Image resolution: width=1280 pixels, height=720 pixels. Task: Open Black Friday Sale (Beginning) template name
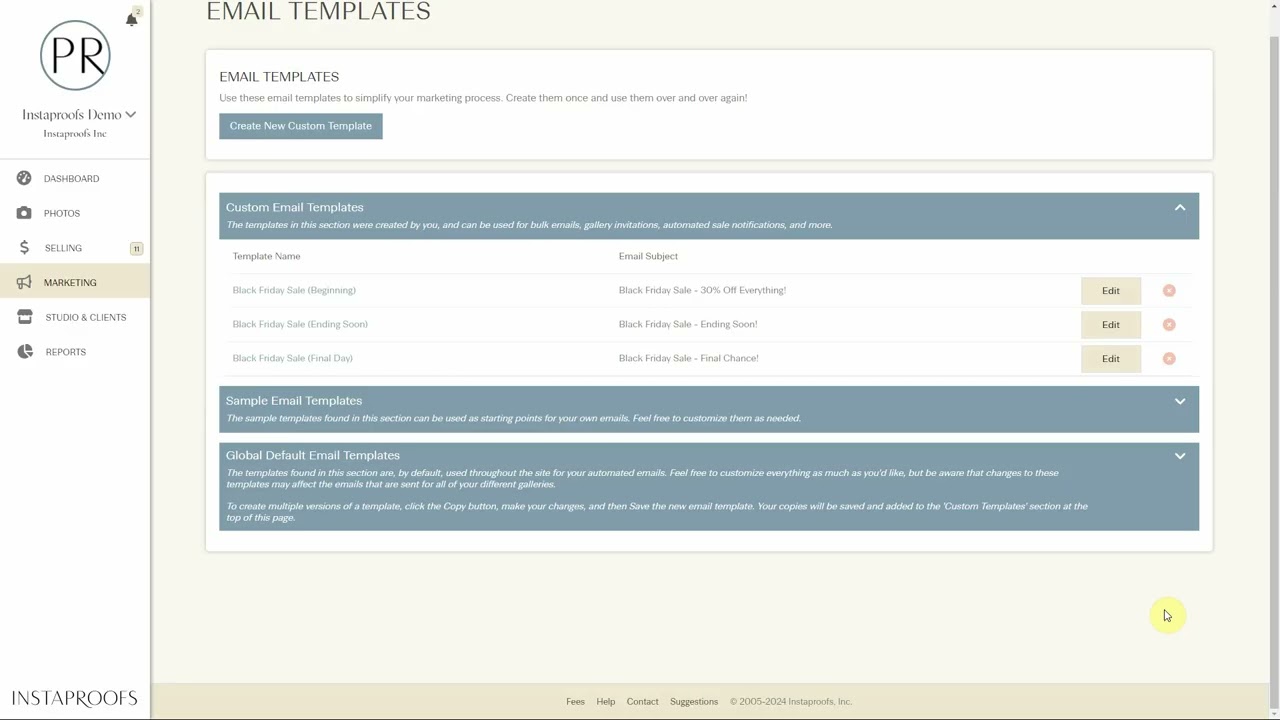click(294, 290)
